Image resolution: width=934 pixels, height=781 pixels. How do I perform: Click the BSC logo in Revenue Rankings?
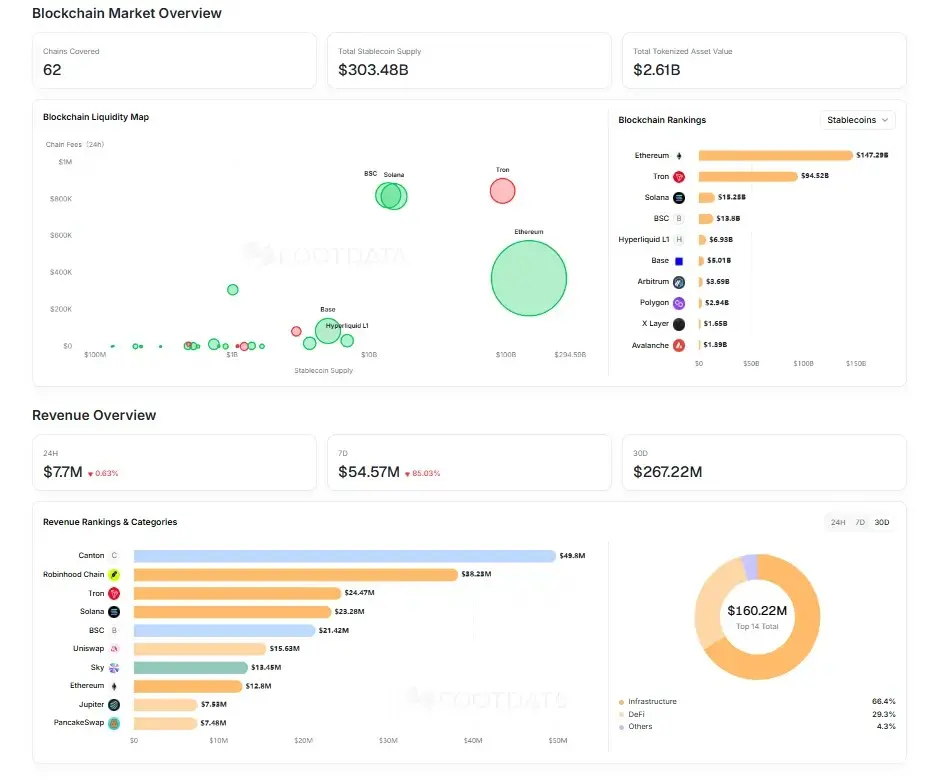pos(114,630)
